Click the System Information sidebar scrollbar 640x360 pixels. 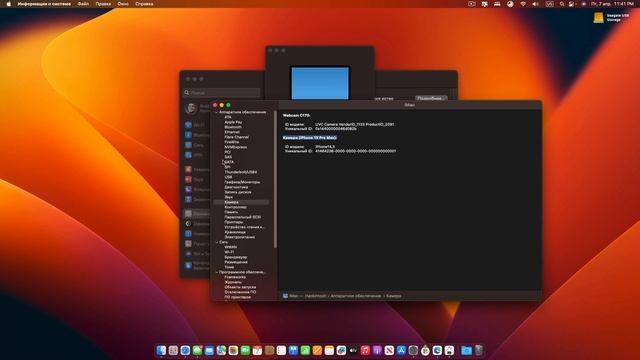(276, 180)
